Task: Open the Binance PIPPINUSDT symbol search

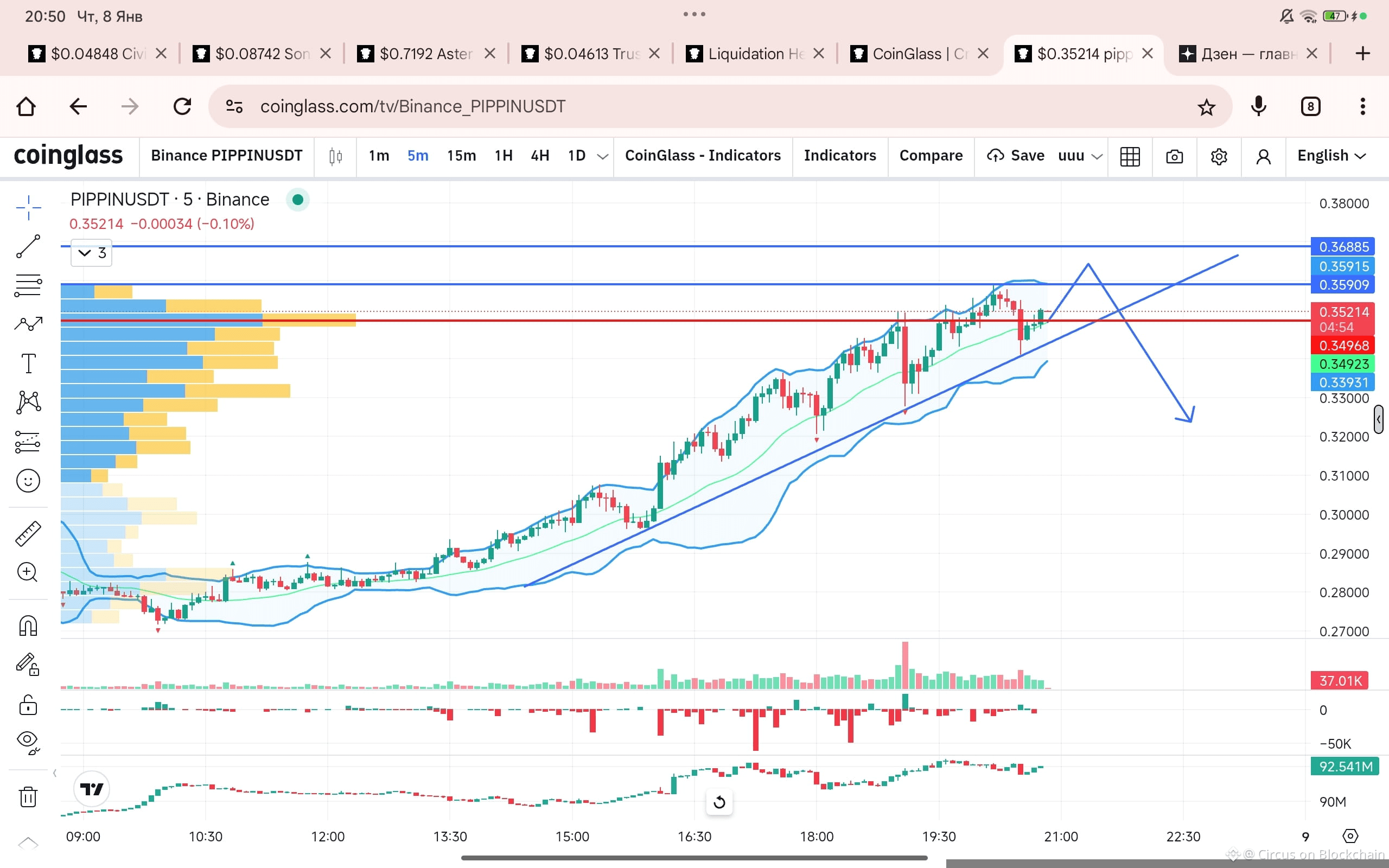Action: click(227, 156)
